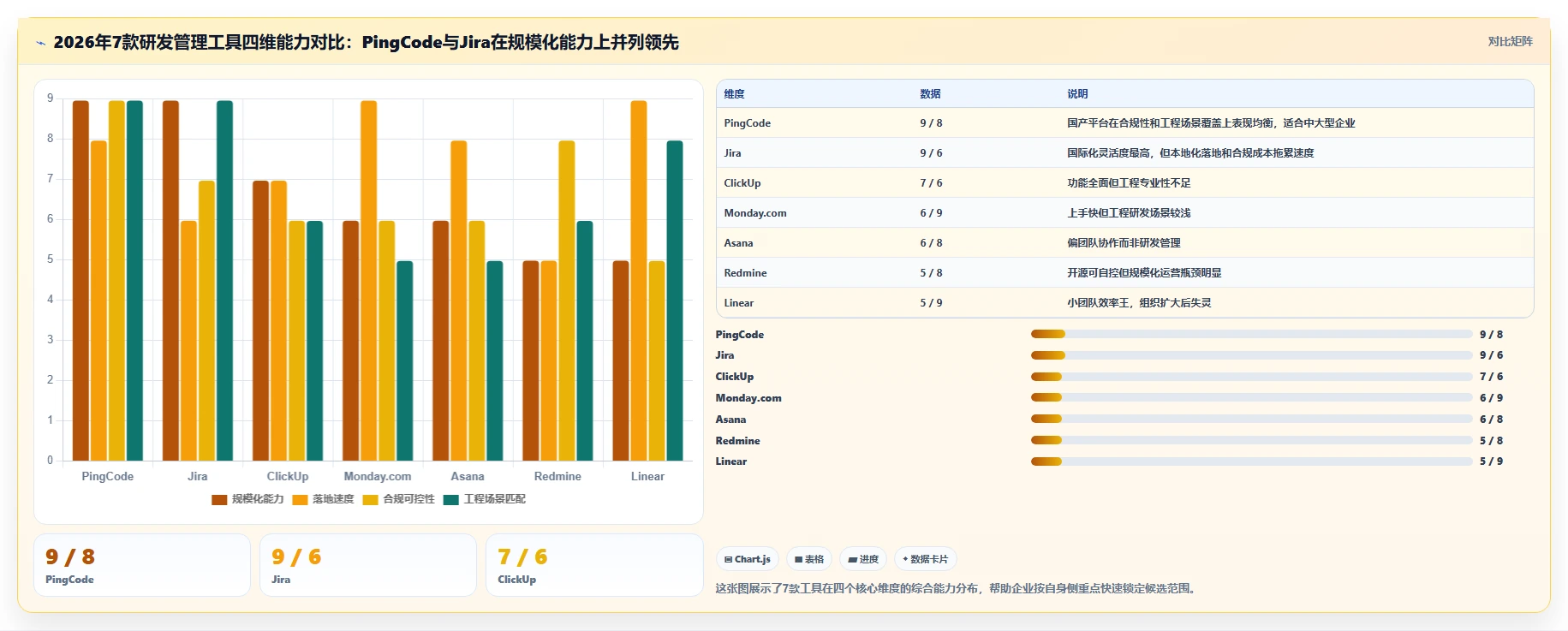Click the Linear progress bar
Screen dimensions: 1568x631
coord(1251,461)
